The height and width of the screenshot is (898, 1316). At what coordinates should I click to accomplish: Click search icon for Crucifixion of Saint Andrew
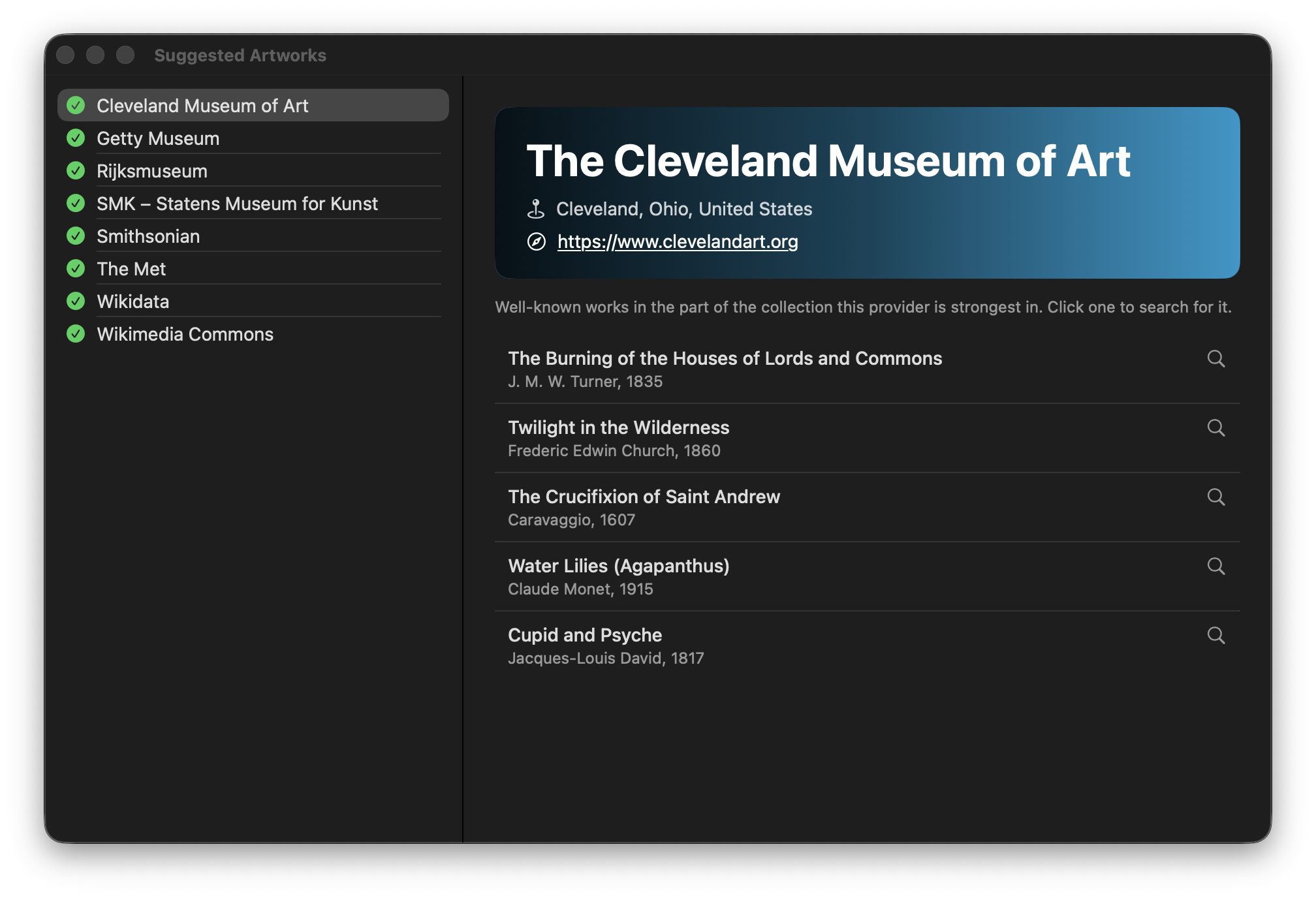1215,497
